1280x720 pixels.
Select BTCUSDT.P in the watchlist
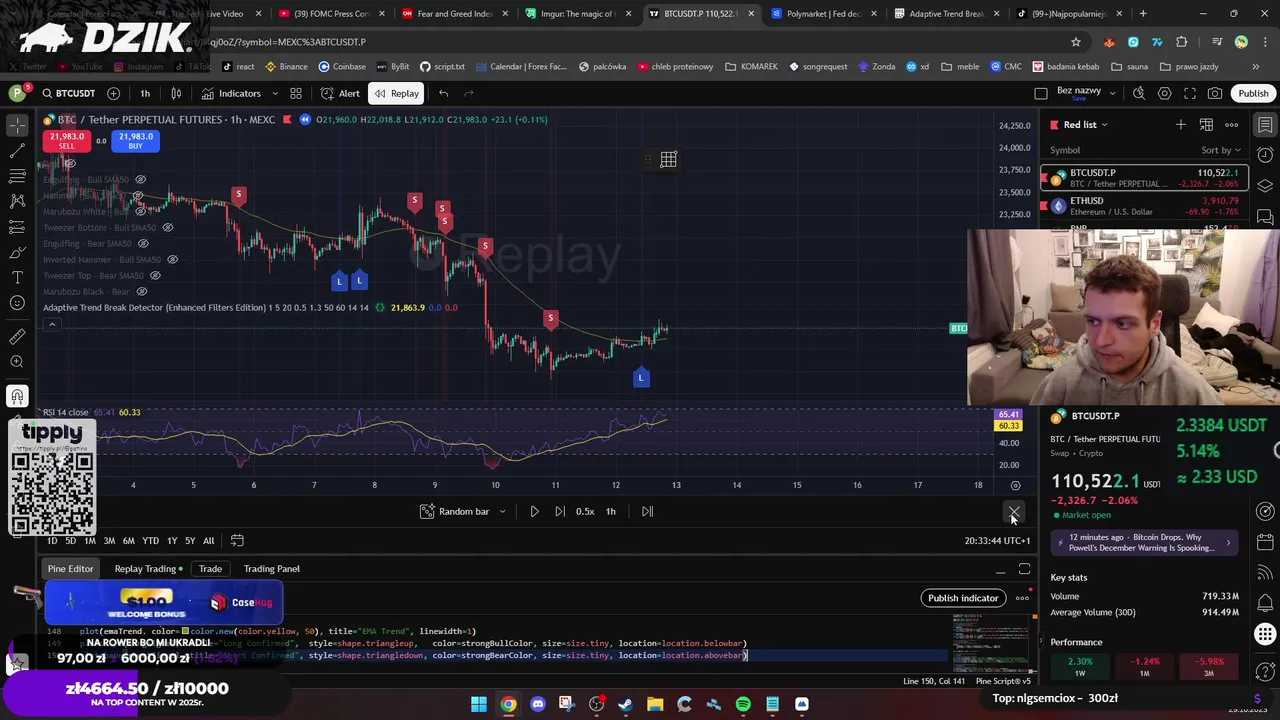pos(1144,178)
